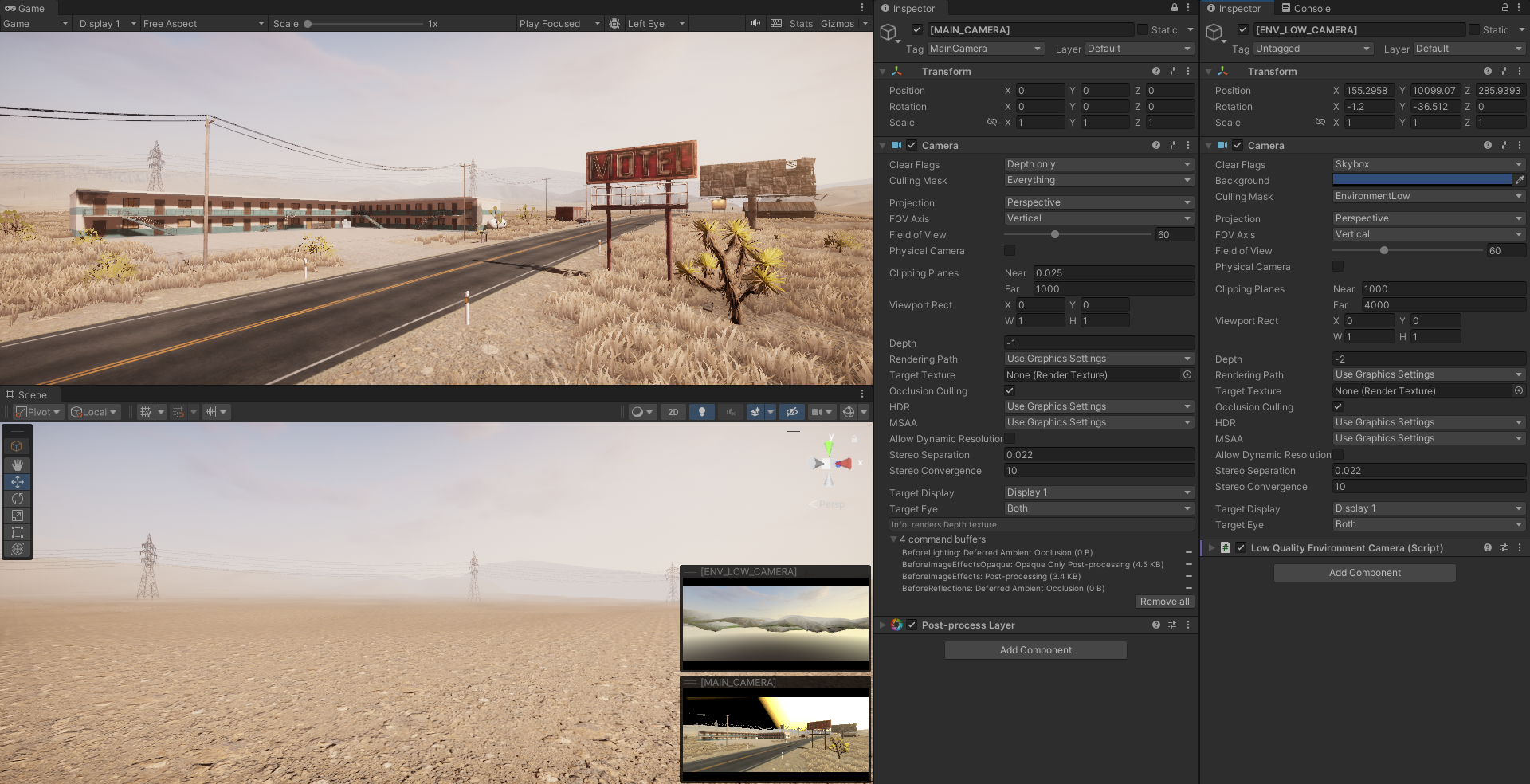Open ENV_LOW_CAMERA Camera component preset icon
The image size is (1530, 784).
click(x=1504, y=145)
